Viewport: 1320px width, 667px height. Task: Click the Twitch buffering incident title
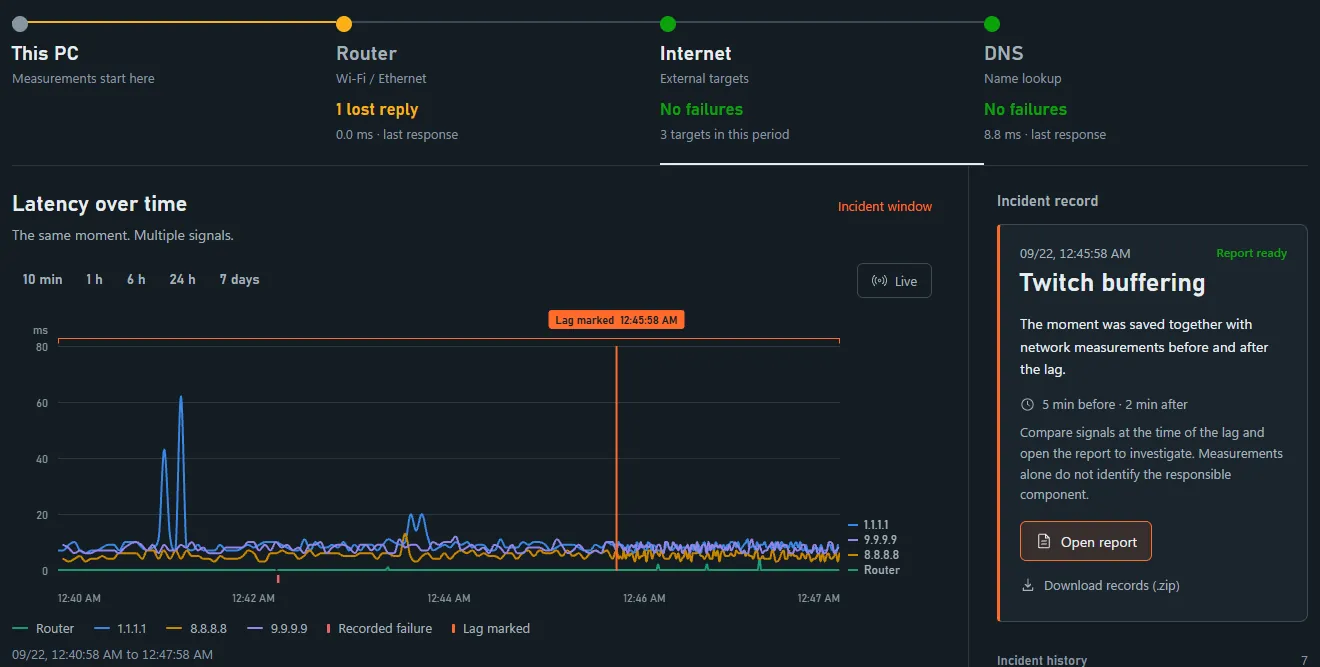click(x=1112, y=283)
